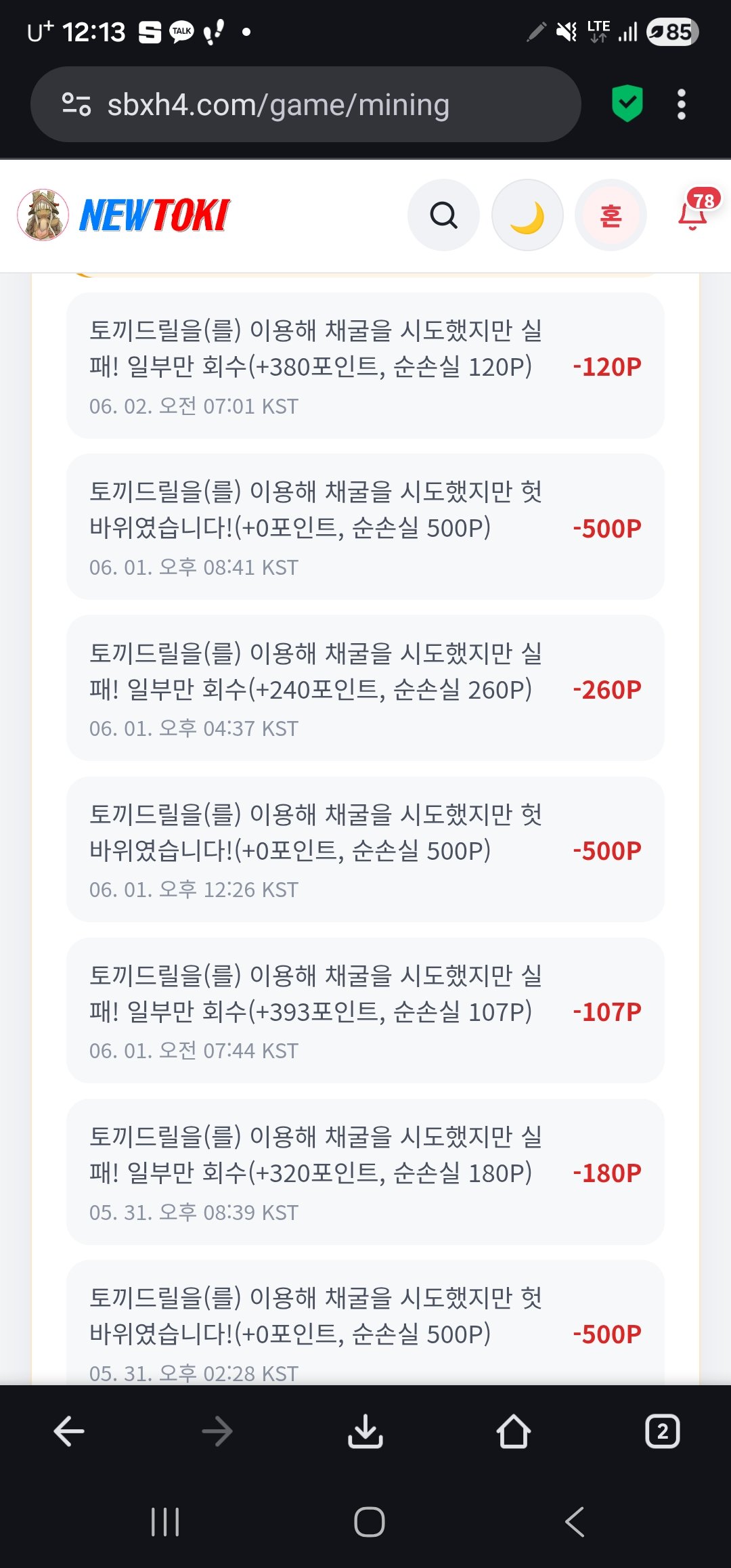Select the -107P mining result entry
Image resolution: width=731 pixels, height=1568 pixels.
point(365,1010)
